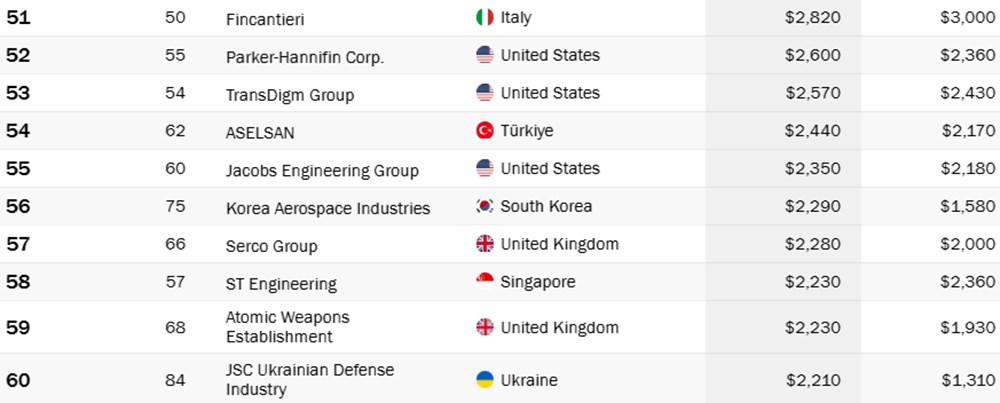Open the Korea Aerospace Industries entry
Screen dimensions: 1000x403
coord(327,209)
